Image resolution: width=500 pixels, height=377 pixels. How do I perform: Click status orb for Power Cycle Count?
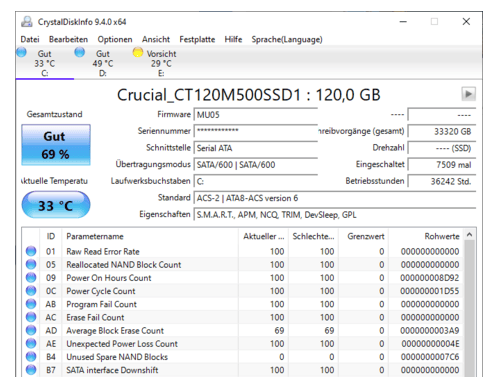click(31, 291)
